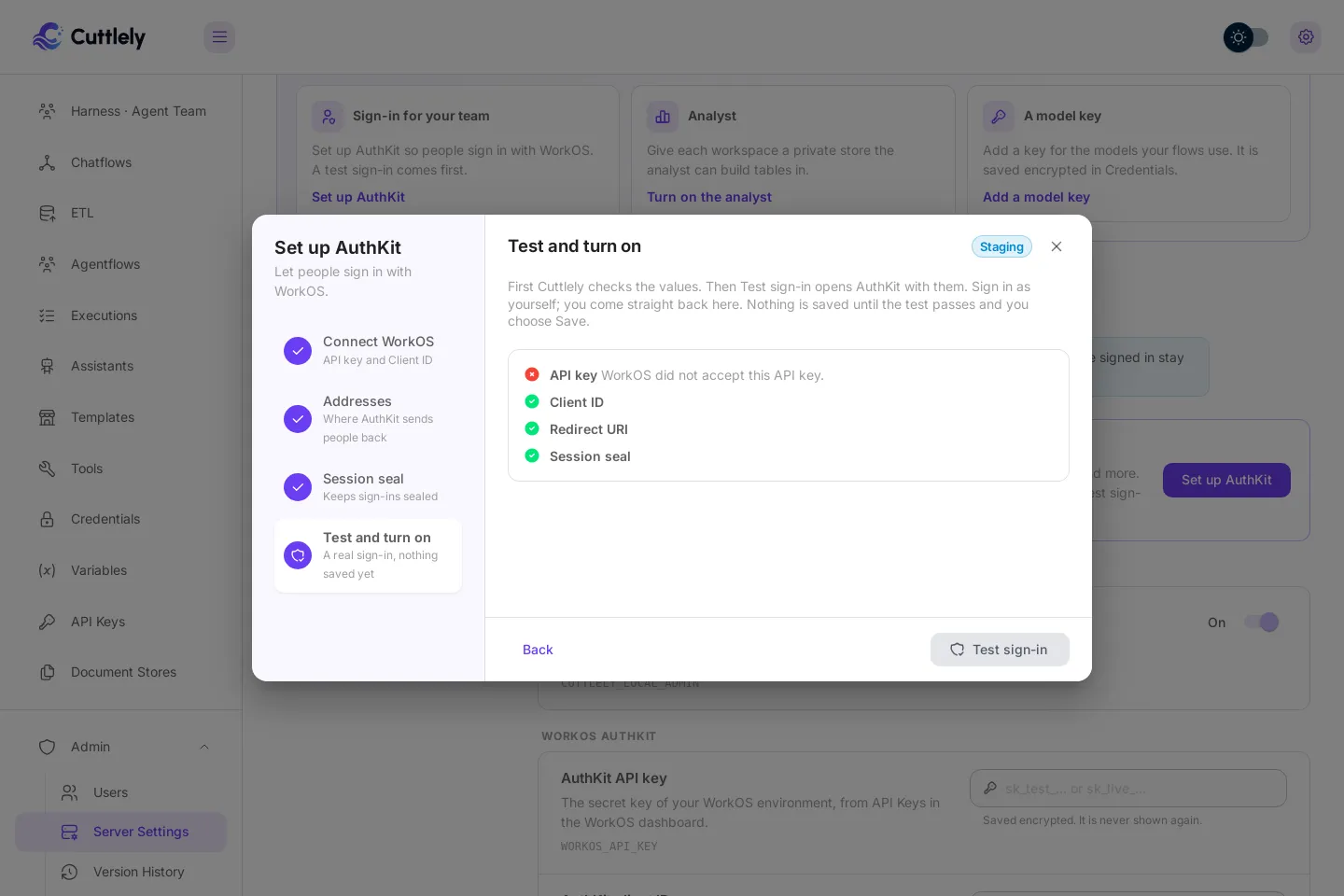The height and width of the screenshot is (896, 1344).
Task: Click the Executions list icon
Action: pyautogui.click(x=47, y=315)
